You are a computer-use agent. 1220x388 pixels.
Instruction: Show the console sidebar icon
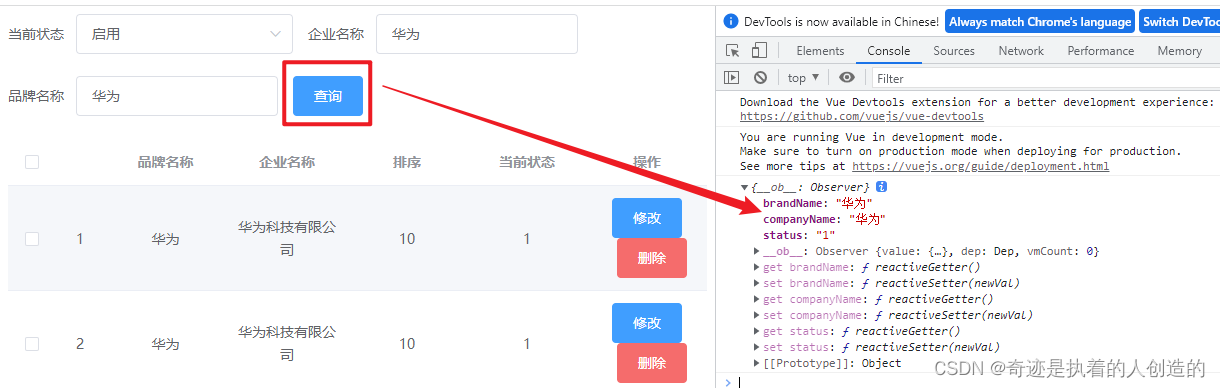(x=732, y=77)
